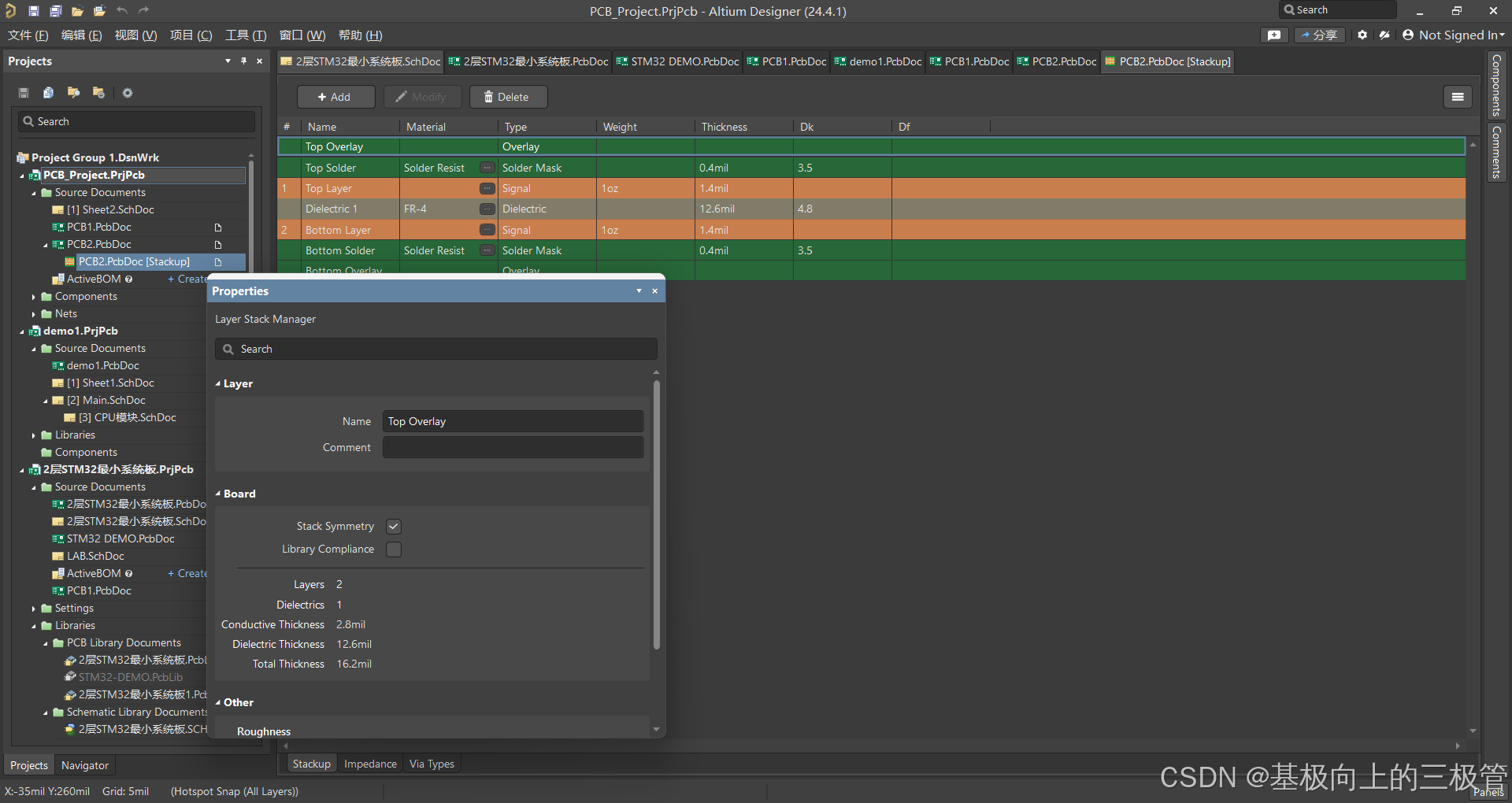Open preferences gear icon near Not Signed In
The image size is (1512, 803).
click(1362, 35)
